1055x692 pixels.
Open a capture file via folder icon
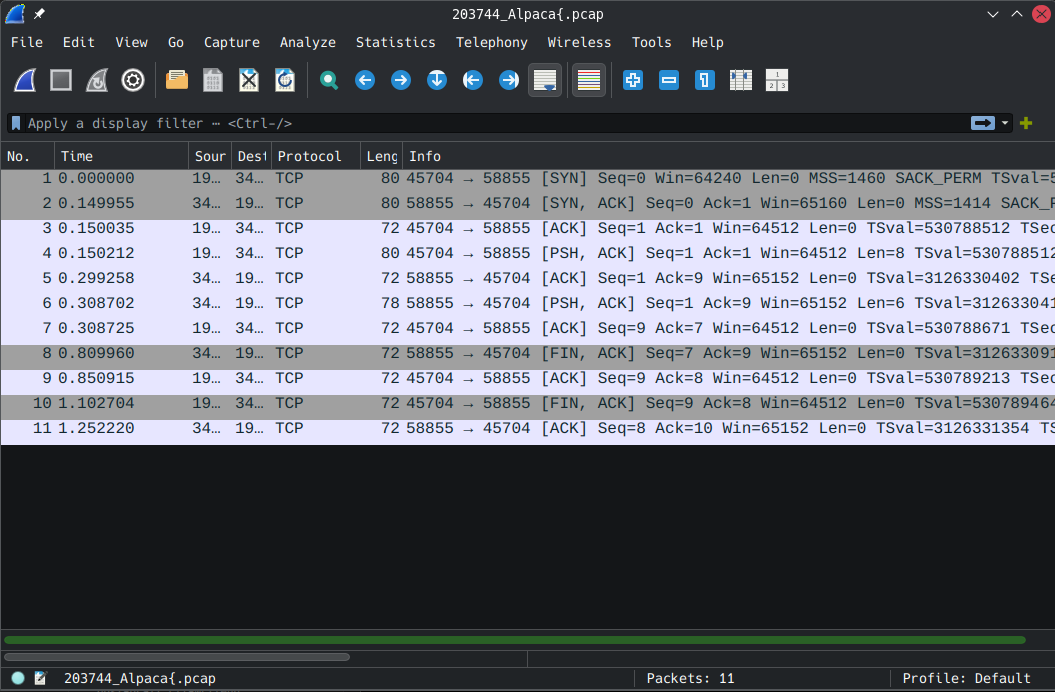coord(177,80)
